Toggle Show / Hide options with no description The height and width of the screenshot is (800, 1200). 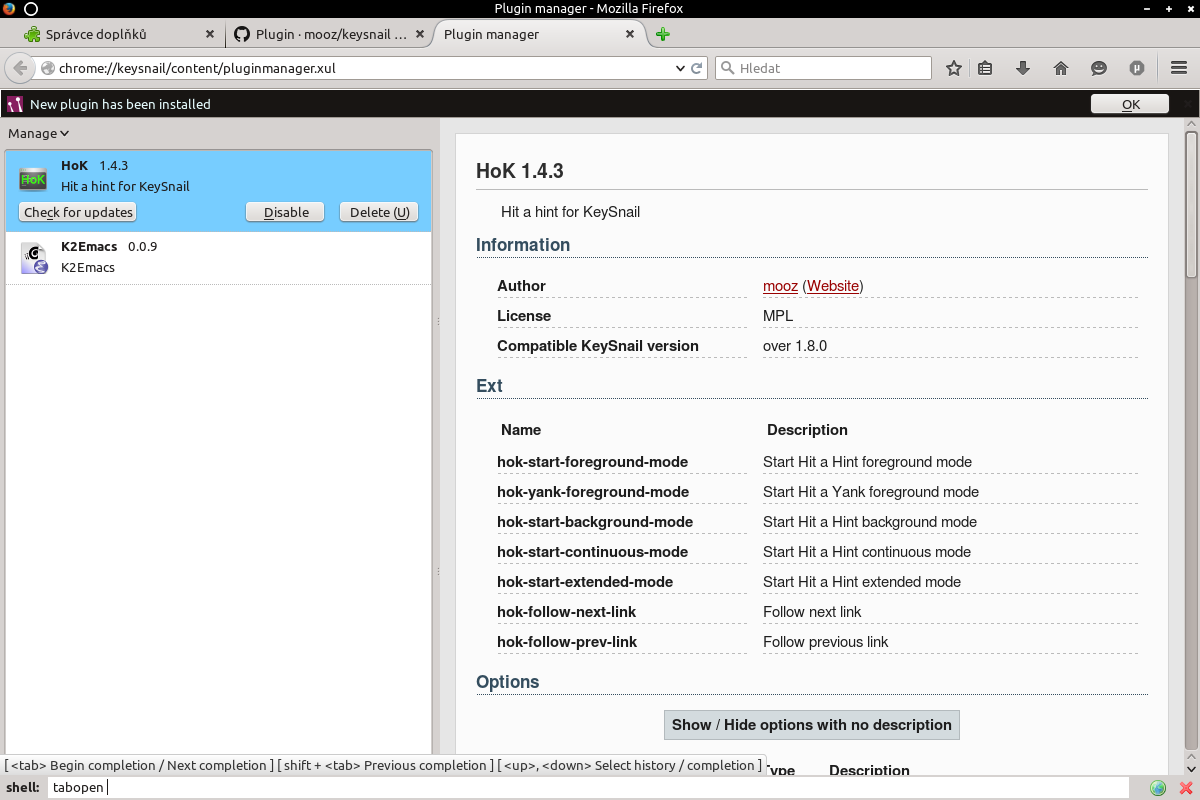point(812,725)
